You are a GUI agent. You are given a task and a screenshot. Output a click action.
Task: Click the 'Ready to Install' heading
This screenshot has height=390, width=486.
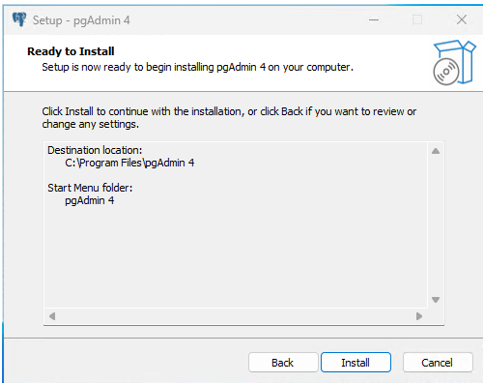click(x=71, y=51)
